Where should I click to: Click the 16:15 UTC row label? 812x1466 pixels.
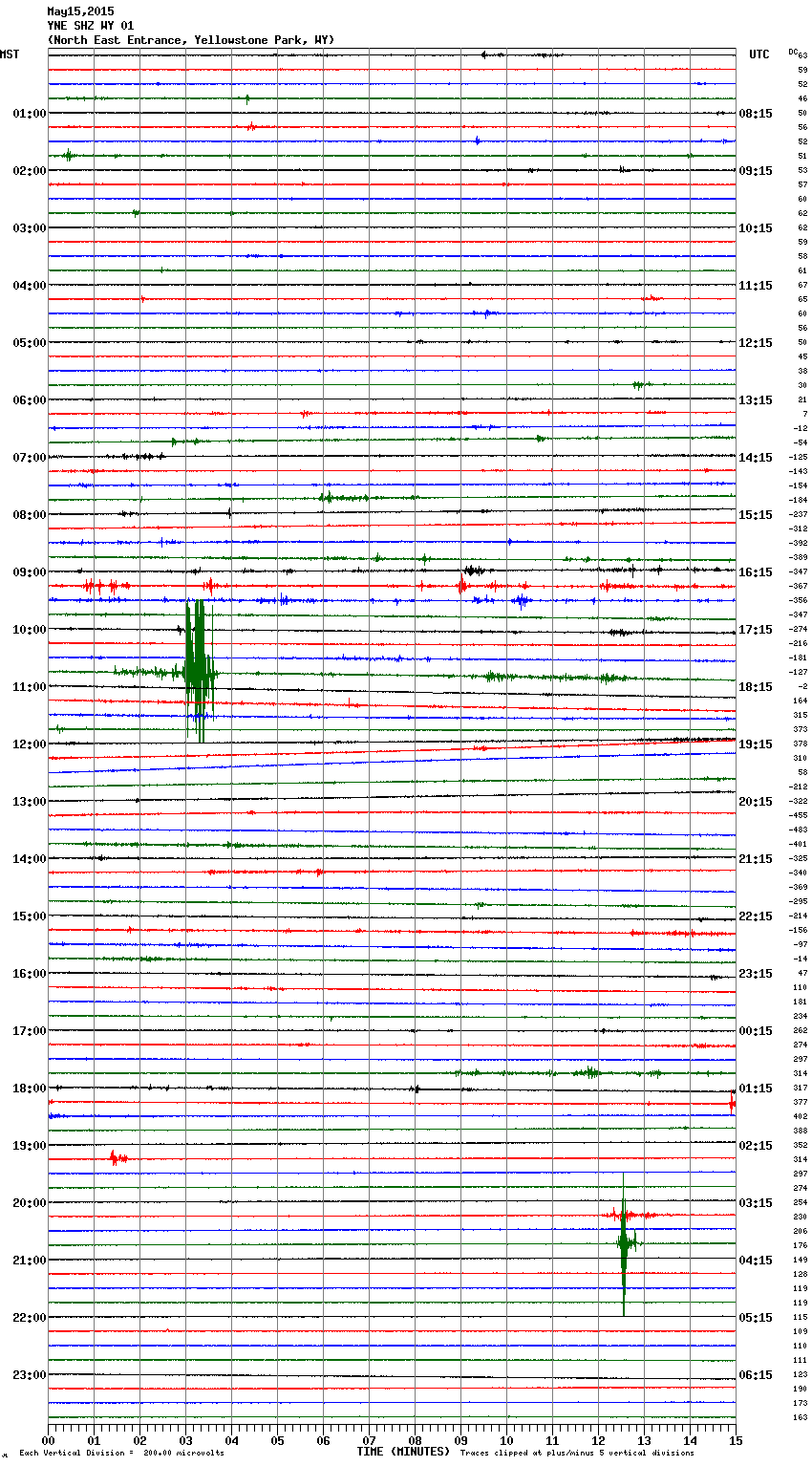756,572
